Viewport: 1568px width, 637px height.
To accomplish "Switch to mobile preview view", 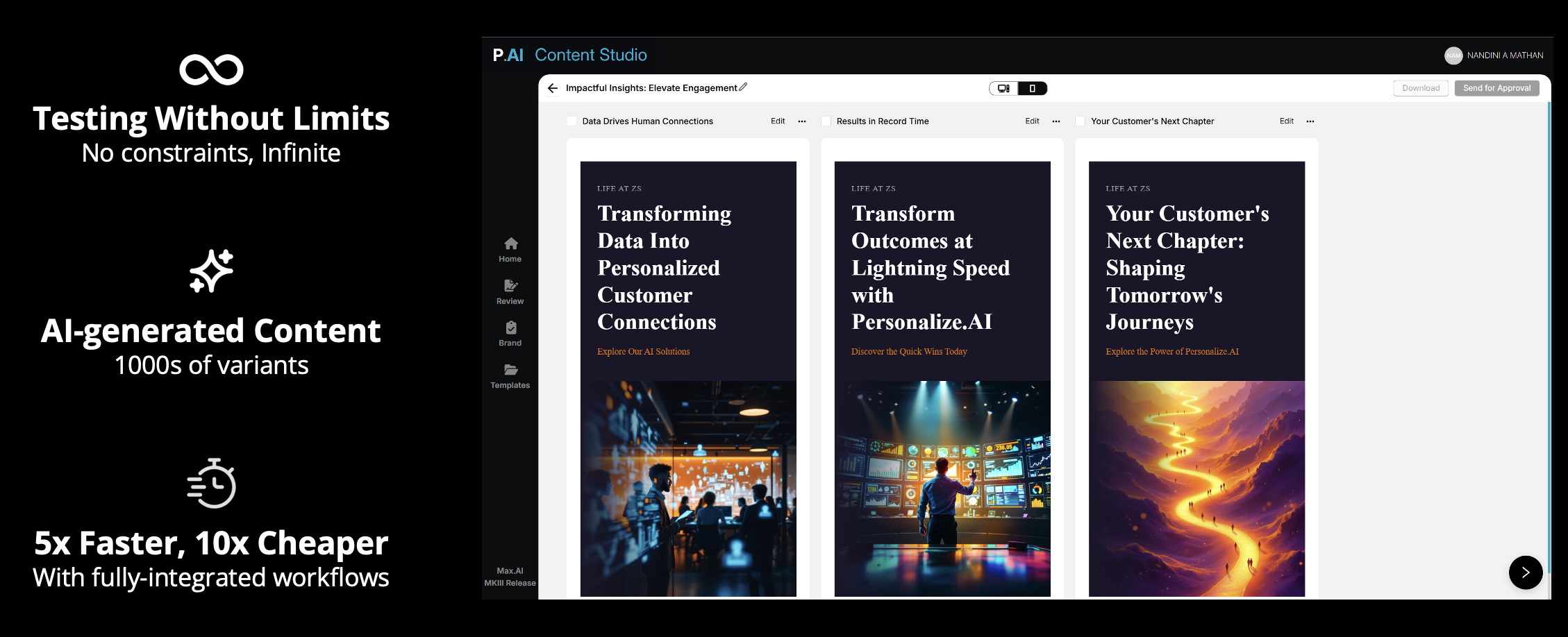I will pos(1033,88).
